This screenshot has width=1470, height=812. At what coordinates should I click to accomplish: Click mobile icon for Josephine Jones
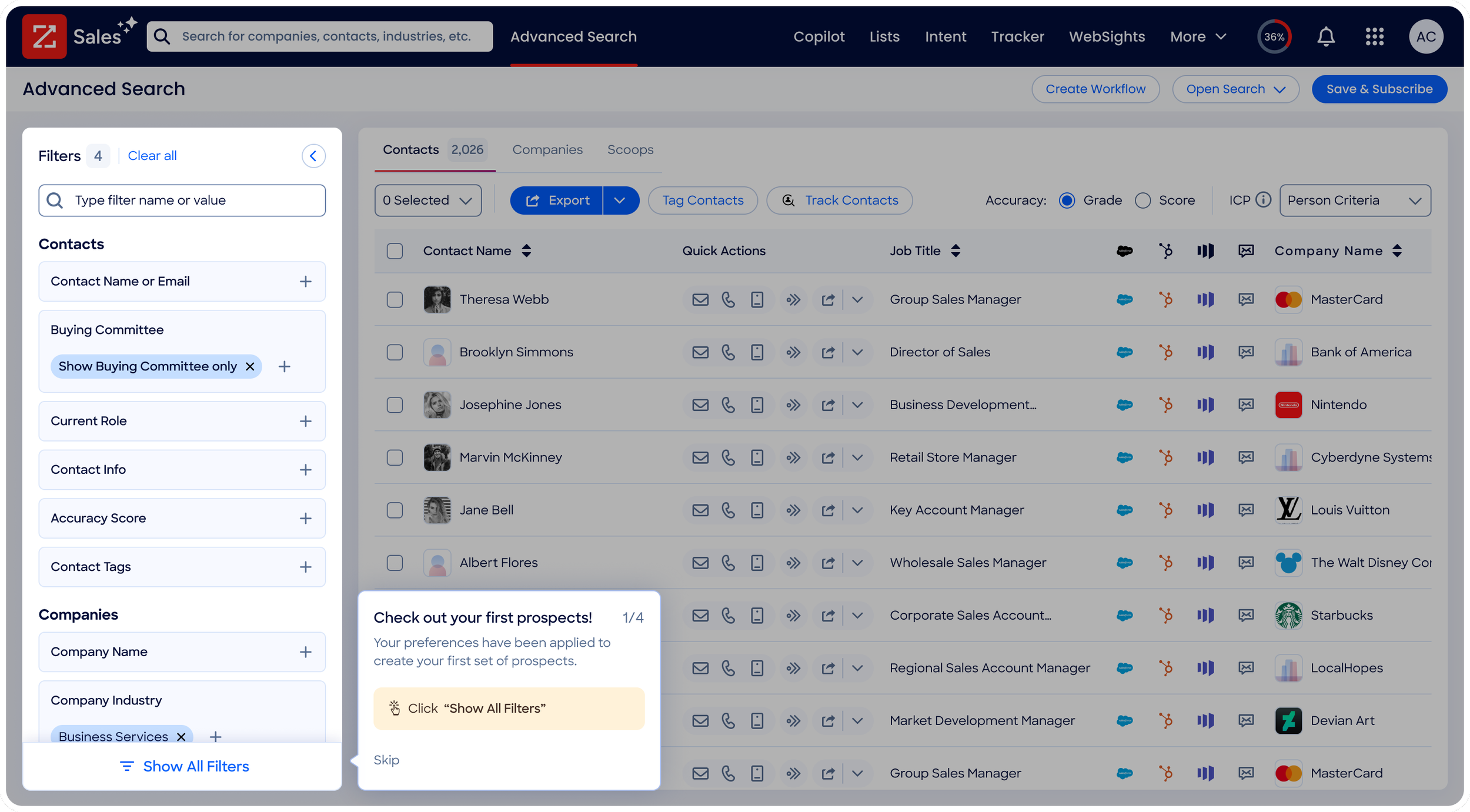pos(757,405)
